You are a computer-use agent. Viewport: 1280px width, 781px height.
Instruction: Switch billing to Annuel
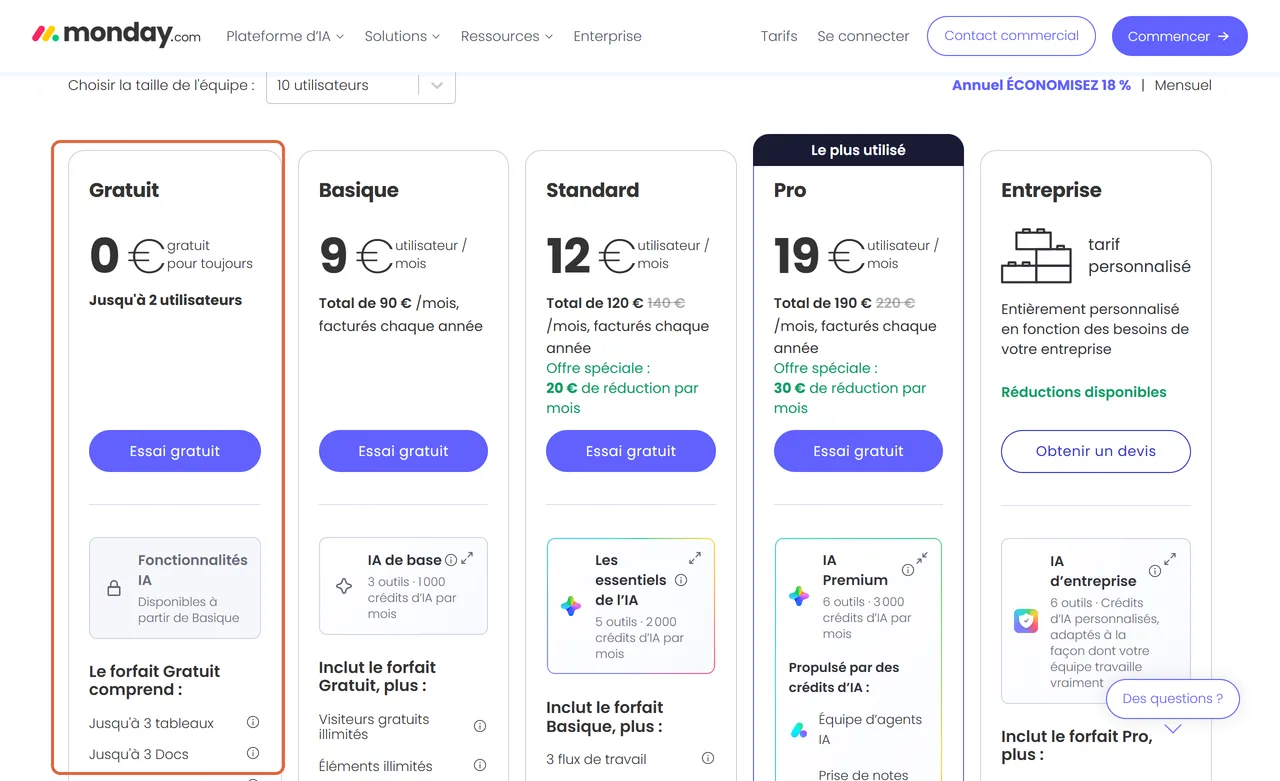coord(1041,85)
